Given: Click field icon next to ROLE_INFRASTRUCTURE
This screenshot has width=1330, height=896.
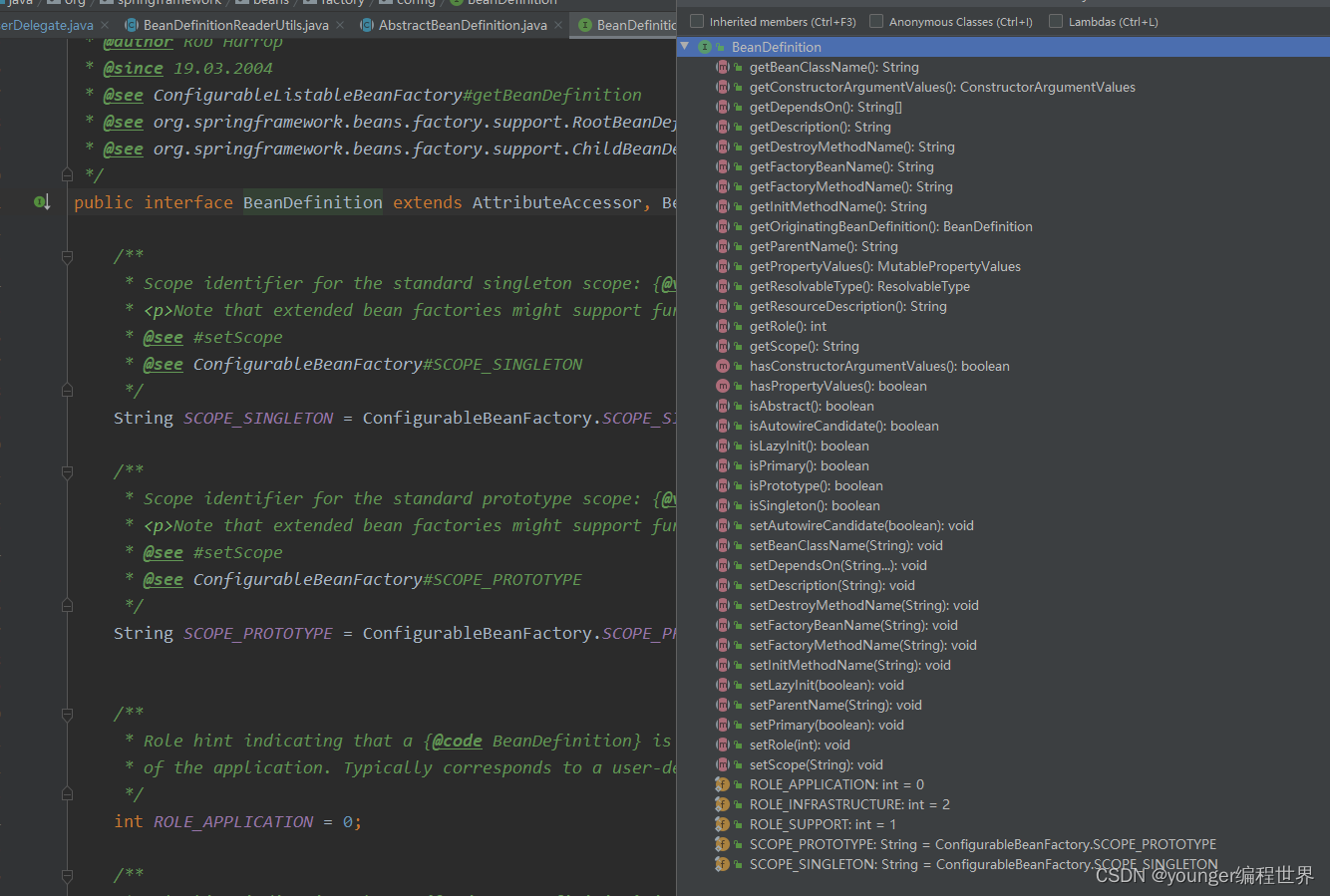Looking at the screenshot, I should (723, 804).
